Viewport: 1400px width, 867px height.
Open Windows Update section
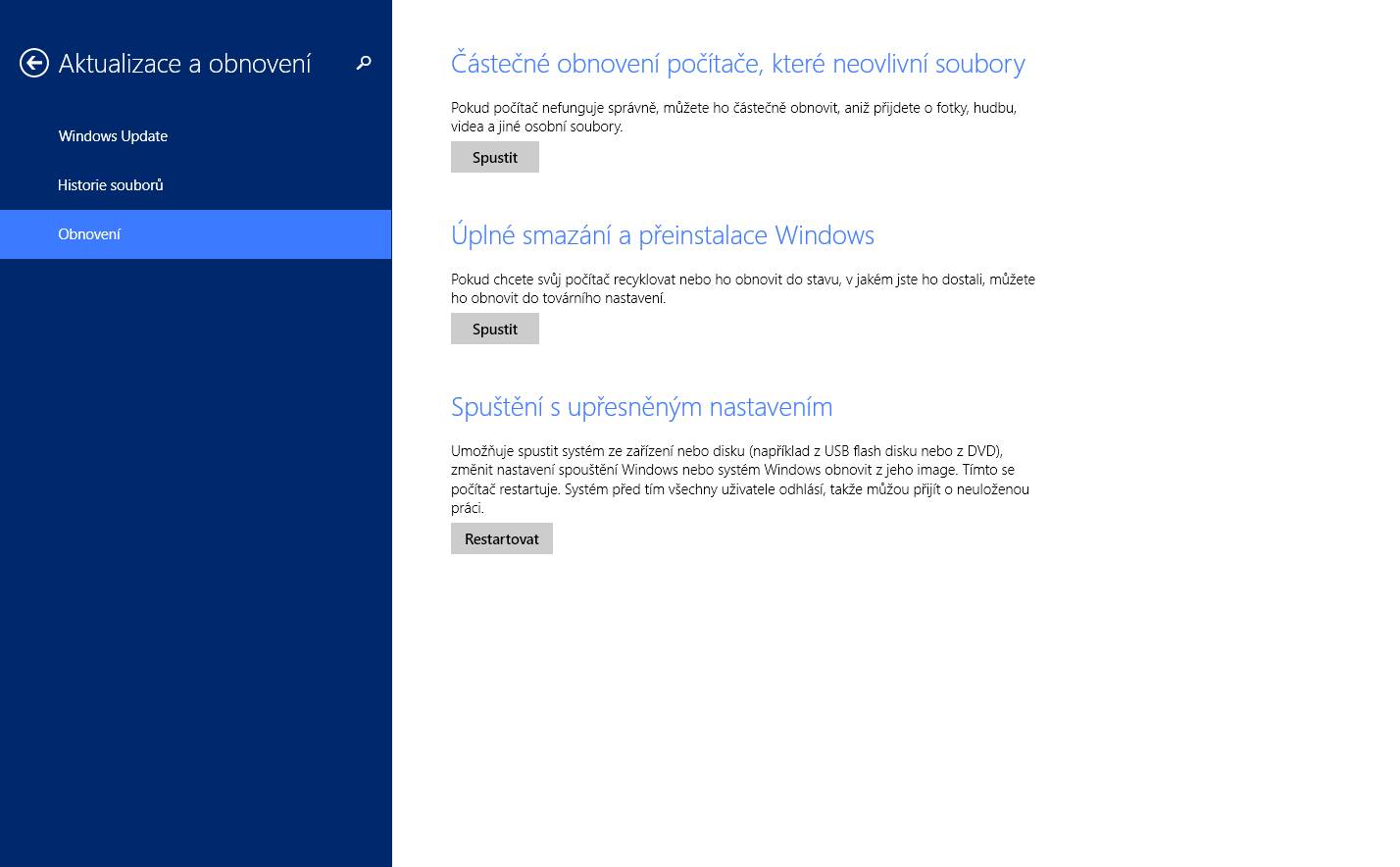point(195,136)
